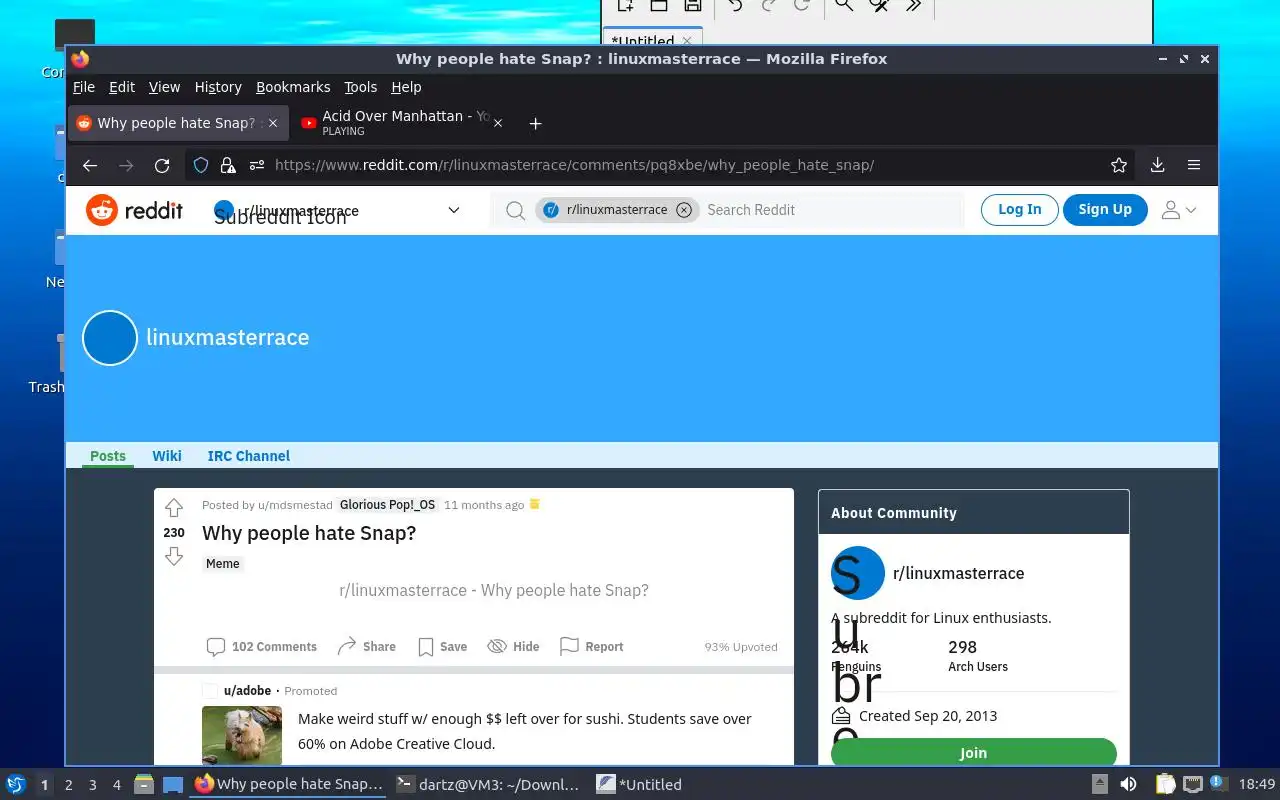
Task: Click Share under the post
Action: click(x=366, y=647)
